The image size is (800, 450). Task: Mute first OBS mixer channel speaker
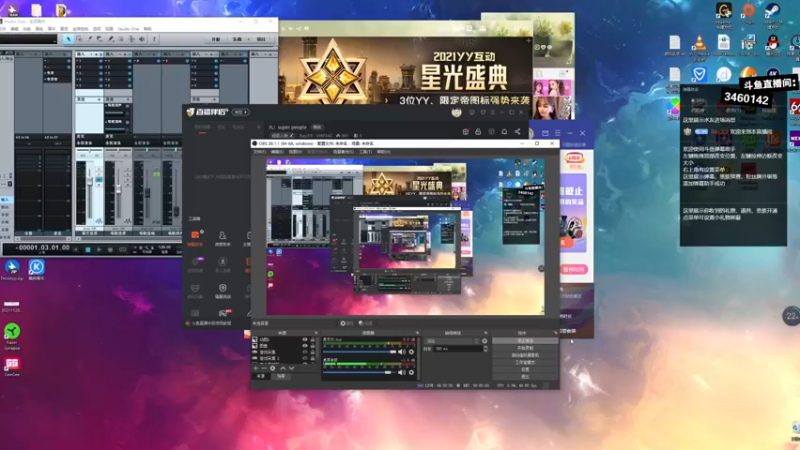pos(402,352)
